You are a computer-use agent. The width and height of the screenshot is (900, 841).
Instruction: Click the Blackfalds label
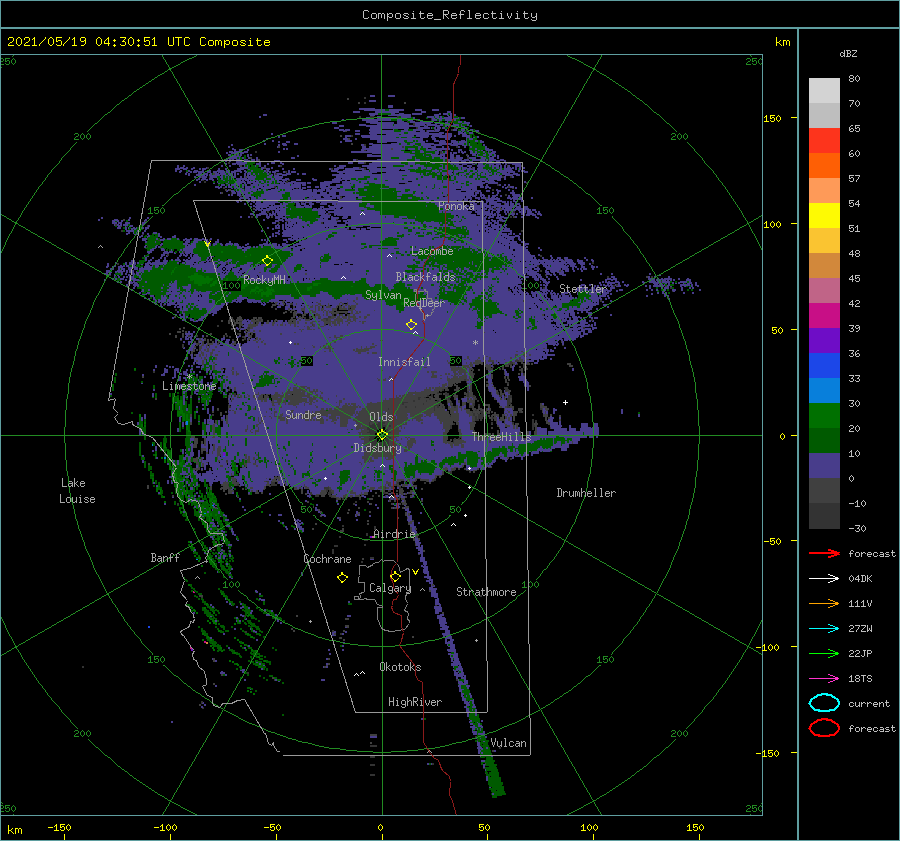(425, 277)
